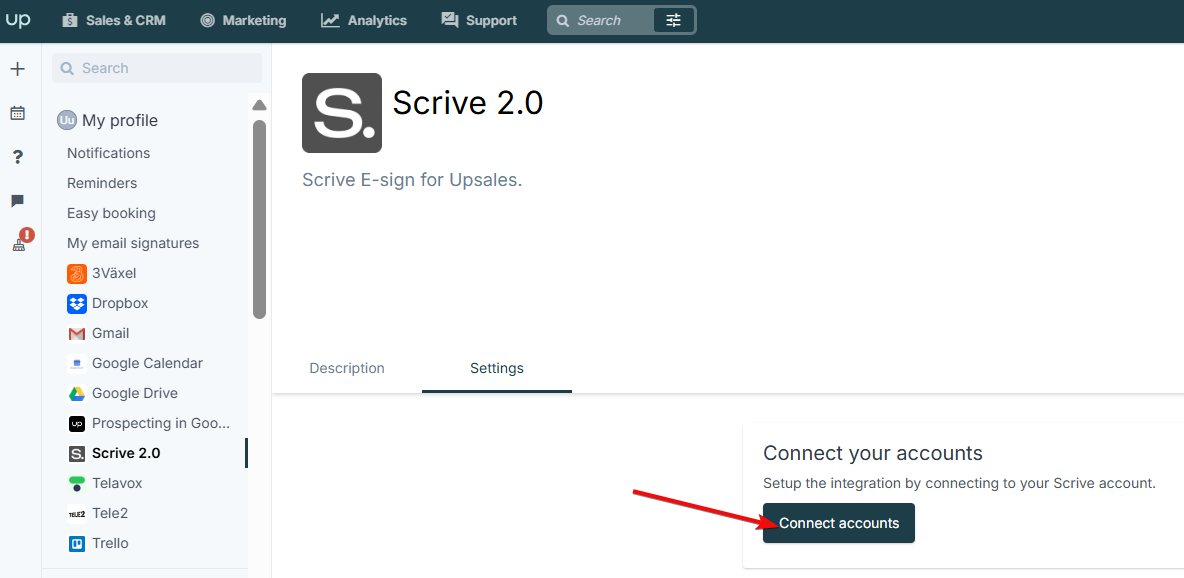Click the Gmail icon

point(76,333)
